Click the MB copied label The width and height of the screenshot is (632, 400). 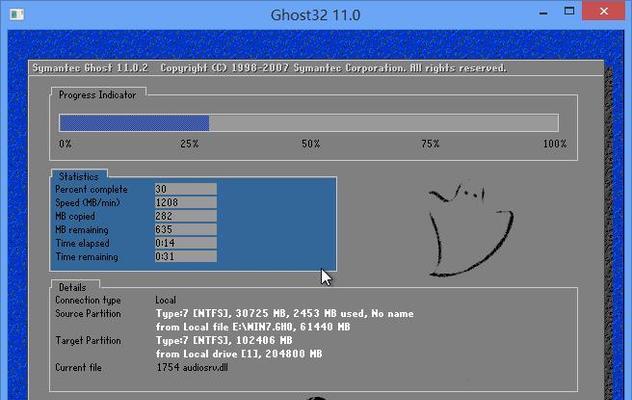pyautogui.click(x=75, y=217)
